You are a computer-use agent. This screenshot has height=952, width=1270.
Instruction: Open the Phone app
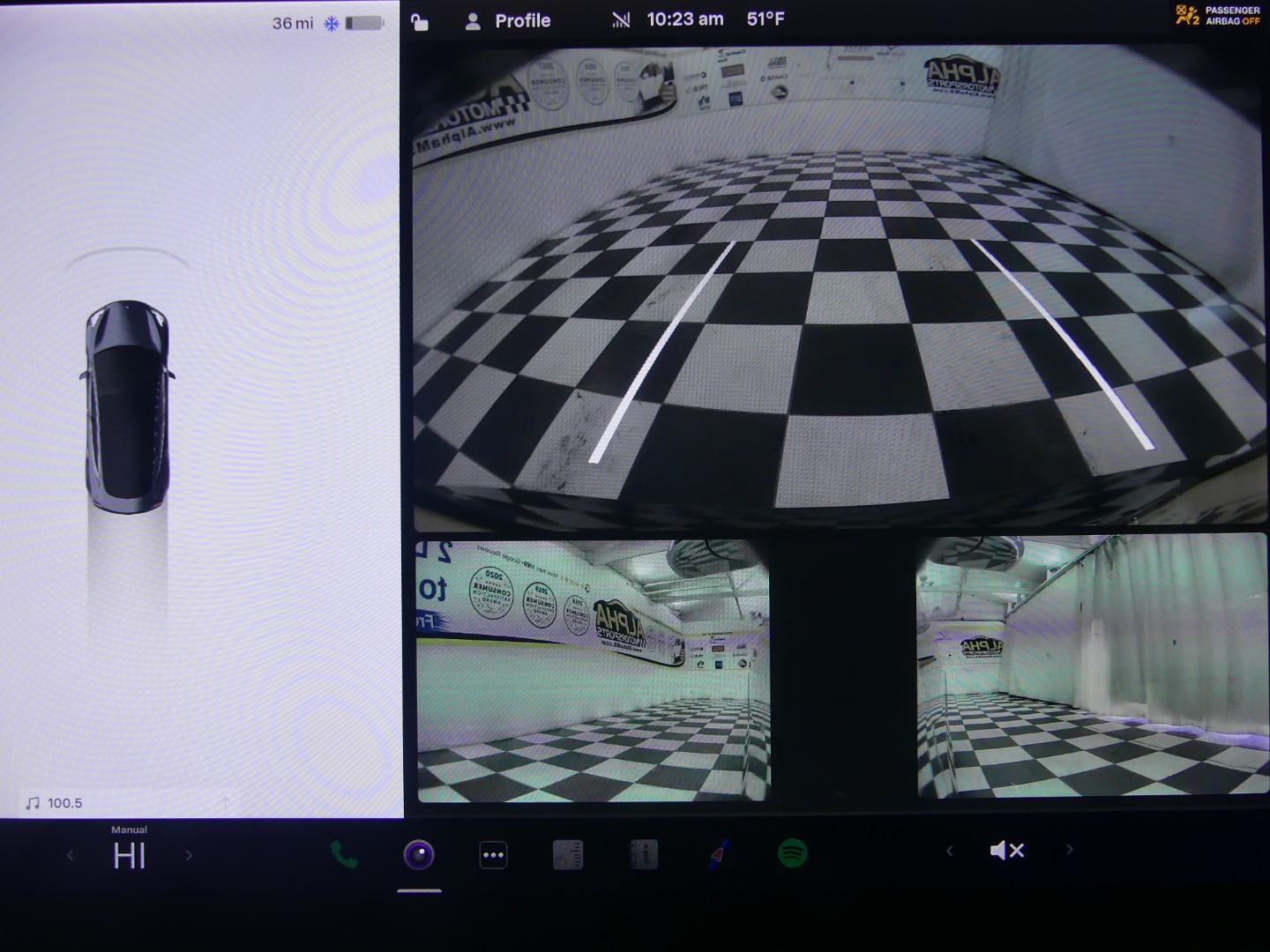click(344, 854)
